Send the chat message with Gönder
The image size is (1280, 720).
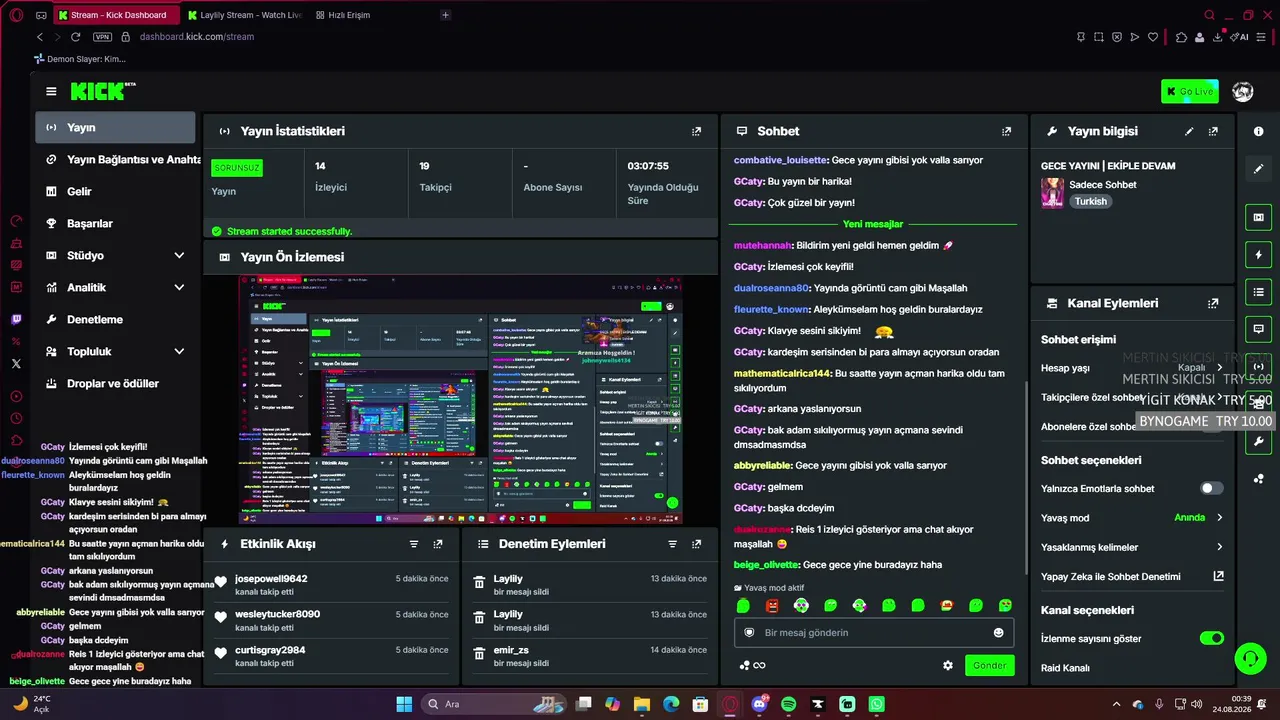coord(989,665)
